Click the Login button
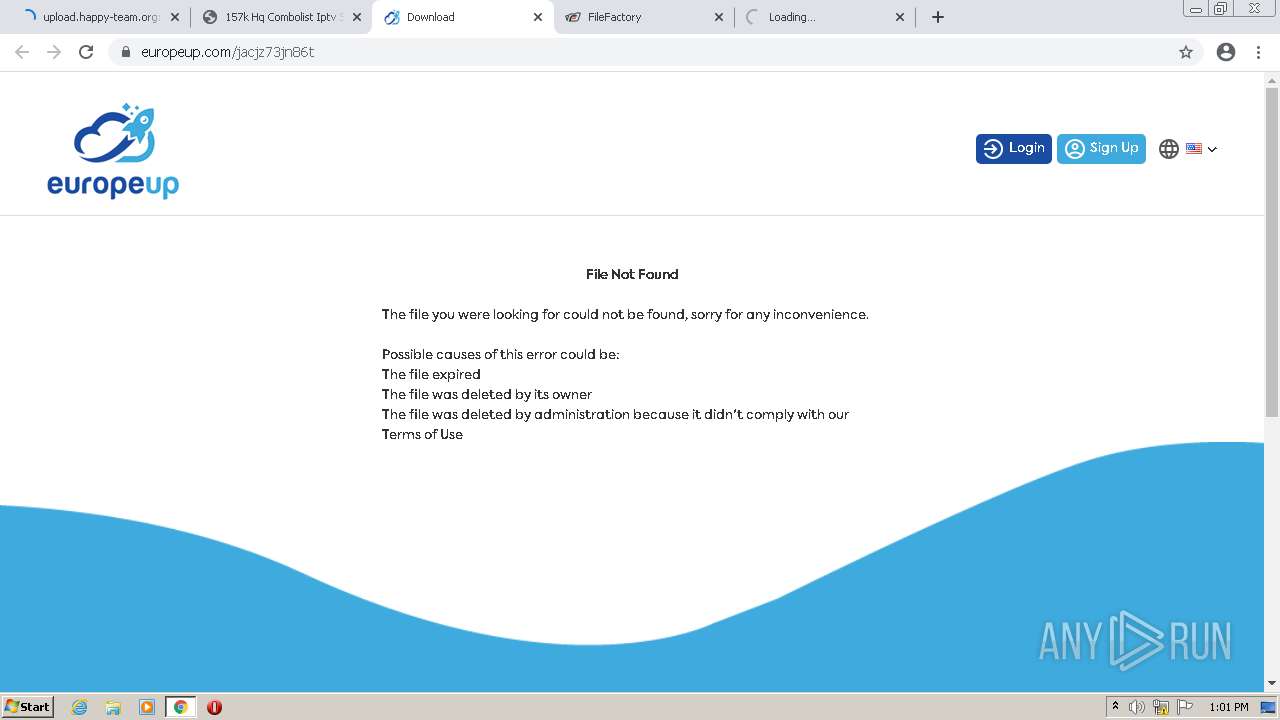This screenshot has height=720, width=1280. click(x=1013, y=148)
